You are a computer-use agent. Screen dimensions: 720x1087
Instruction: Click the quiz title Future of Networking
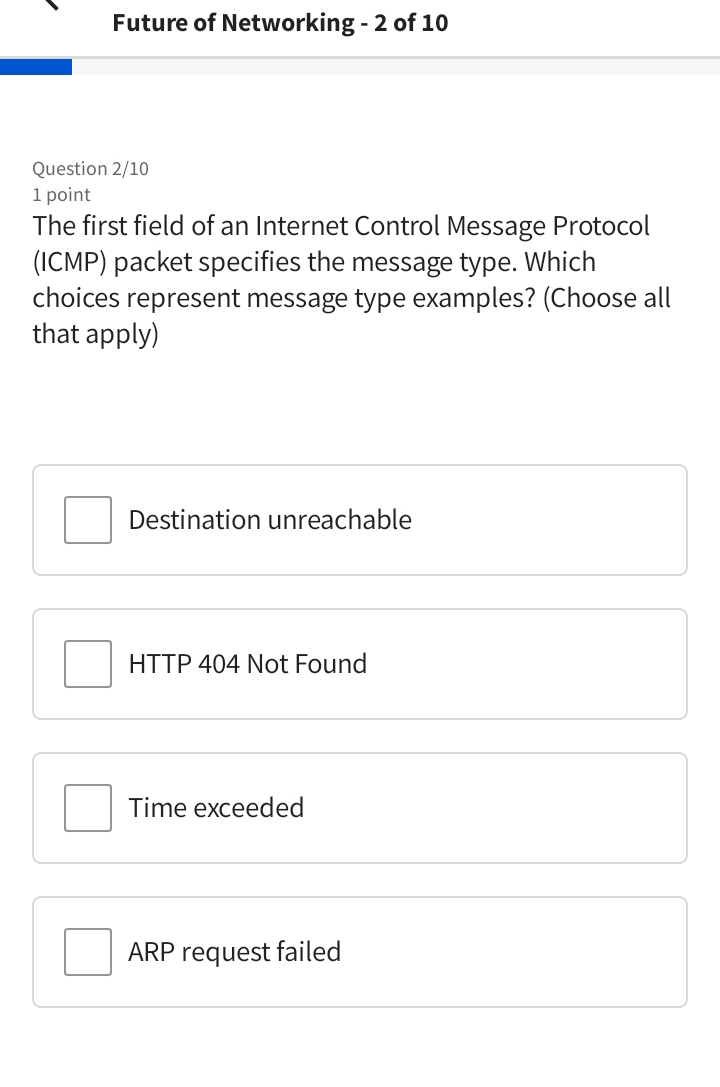[x=280, y=22]
